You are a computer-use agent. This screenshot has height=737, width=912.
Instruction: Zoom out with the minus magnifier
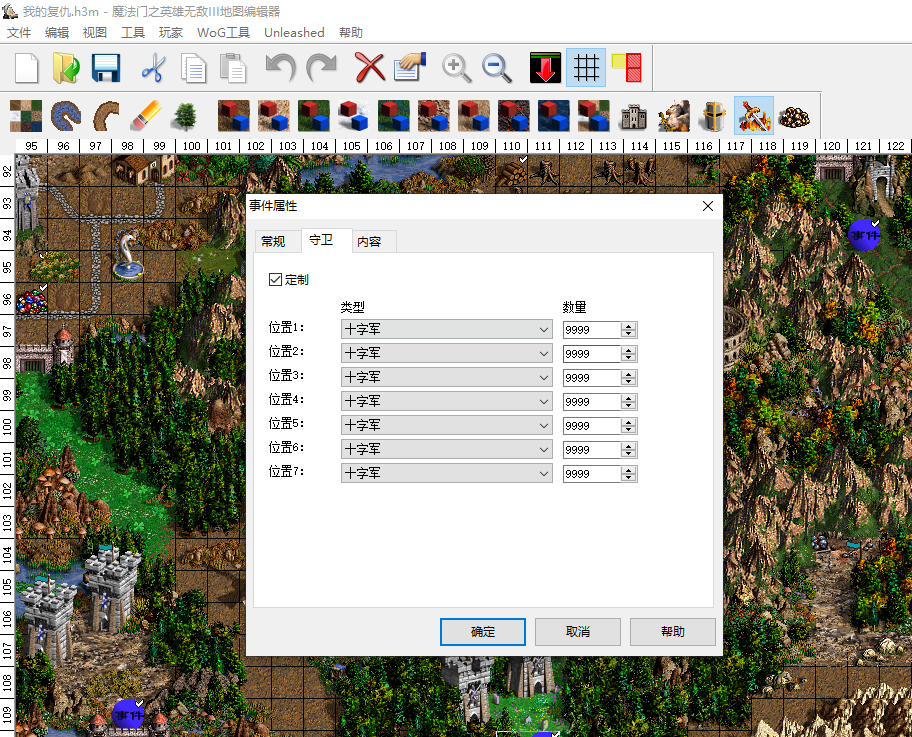[x=497, y=67]
